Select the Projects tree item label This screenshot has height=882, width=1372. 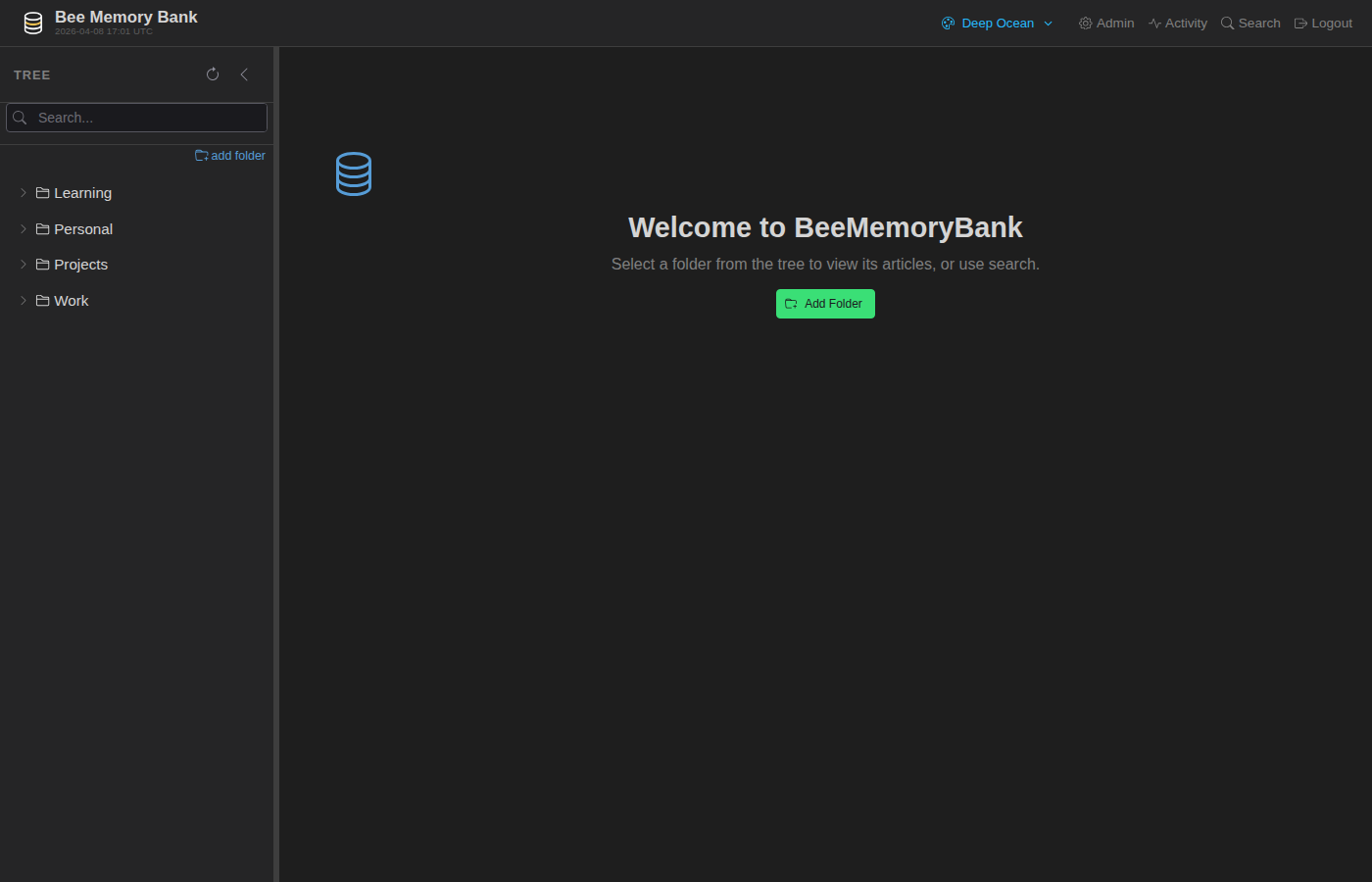coord(81,265)
